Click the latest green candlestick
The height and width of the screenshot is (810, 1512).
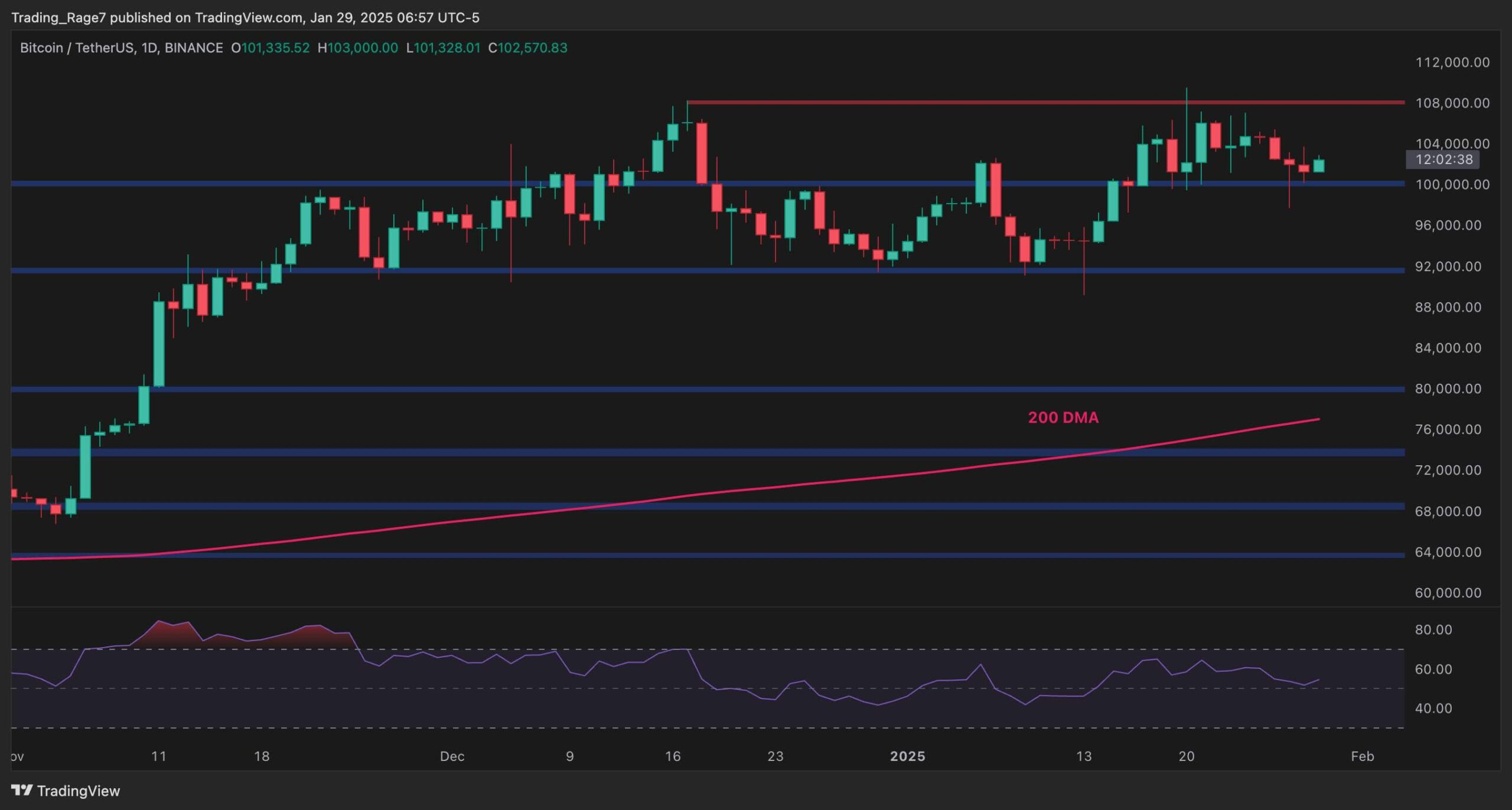pyautogui.click(x=1318, y=166)
